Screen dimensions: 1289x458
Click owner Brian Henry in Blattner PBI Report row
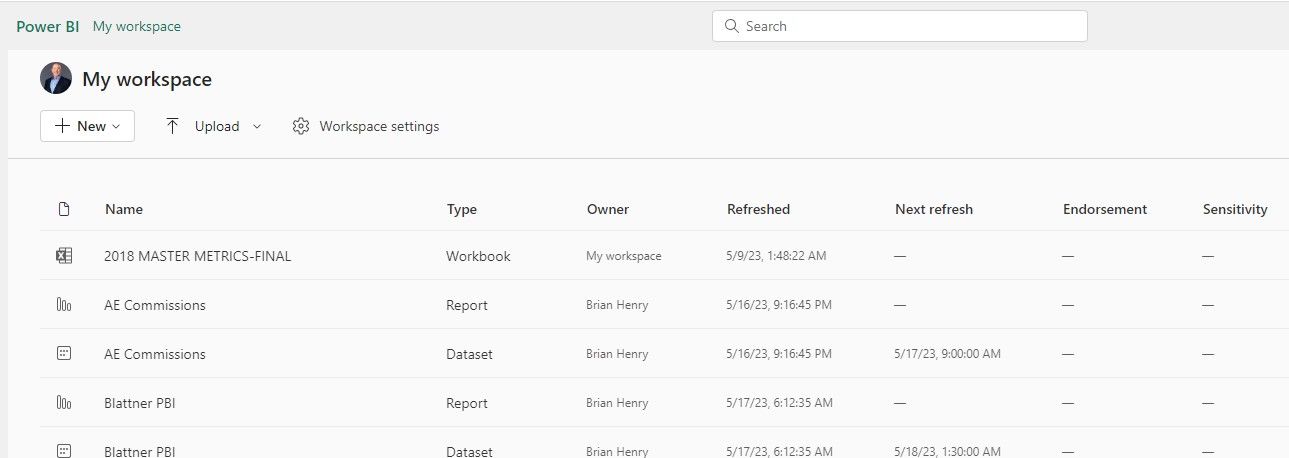tap(617, 403)
